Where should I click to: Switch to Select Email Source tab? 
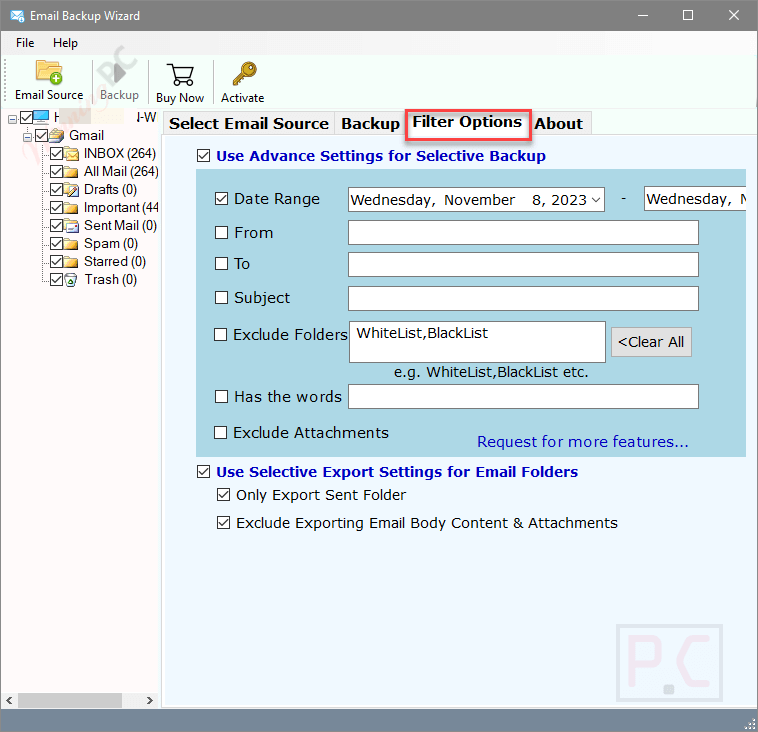(x=249, y=123)
